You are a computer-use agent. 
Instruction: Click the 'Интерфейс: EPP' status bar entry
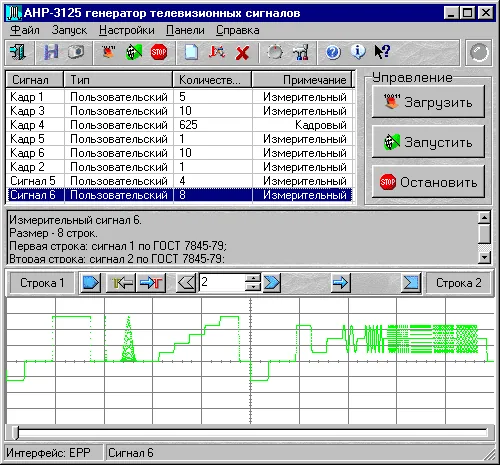53,453
